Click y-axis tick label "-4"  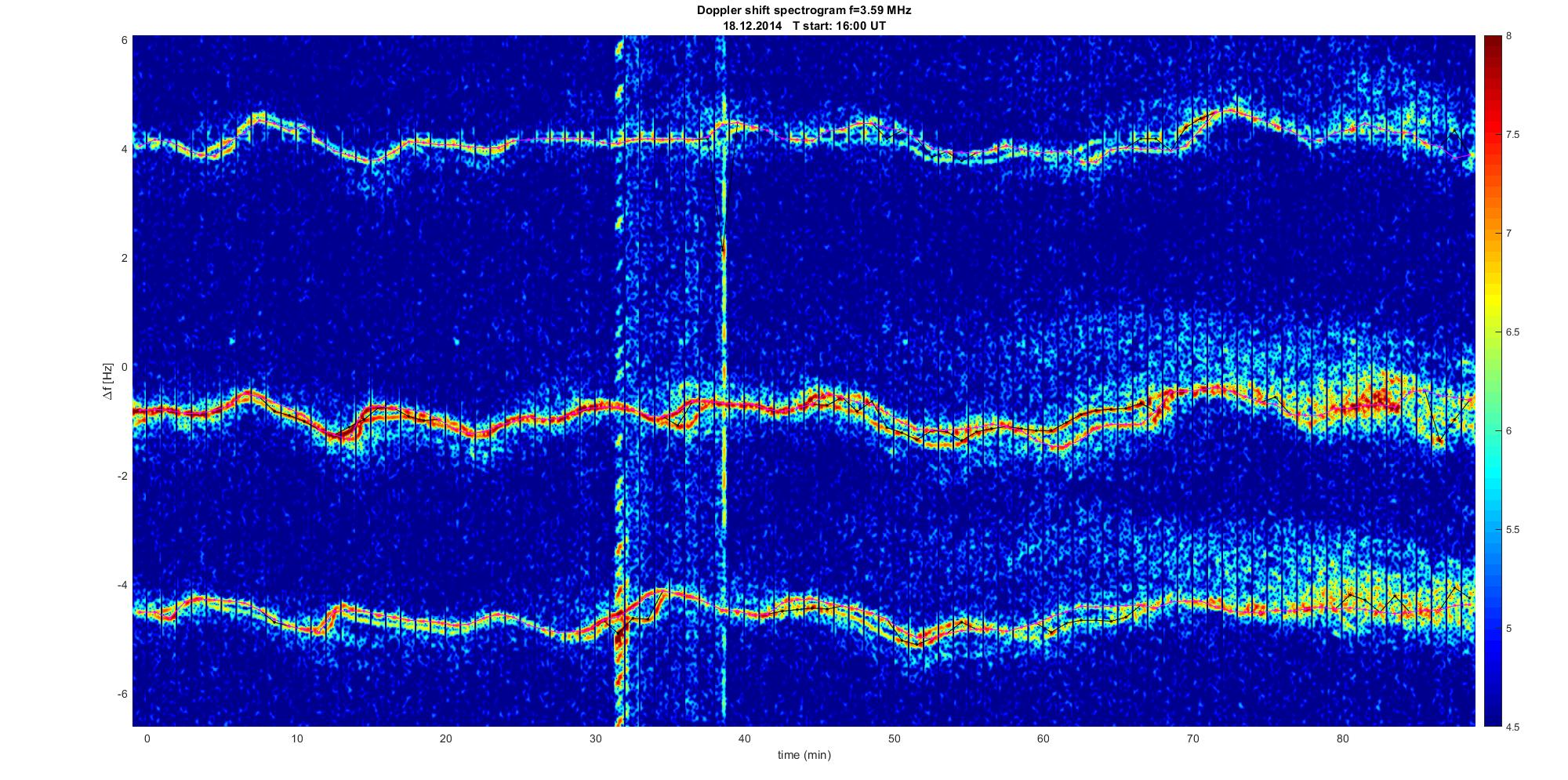pos(122,585)
